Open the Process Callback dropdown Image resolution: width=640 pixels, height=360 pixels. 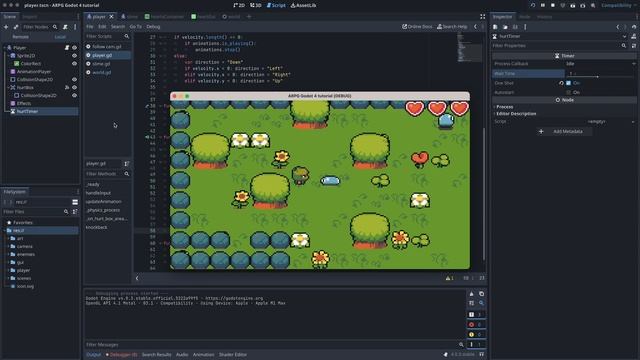coord(600,64)
